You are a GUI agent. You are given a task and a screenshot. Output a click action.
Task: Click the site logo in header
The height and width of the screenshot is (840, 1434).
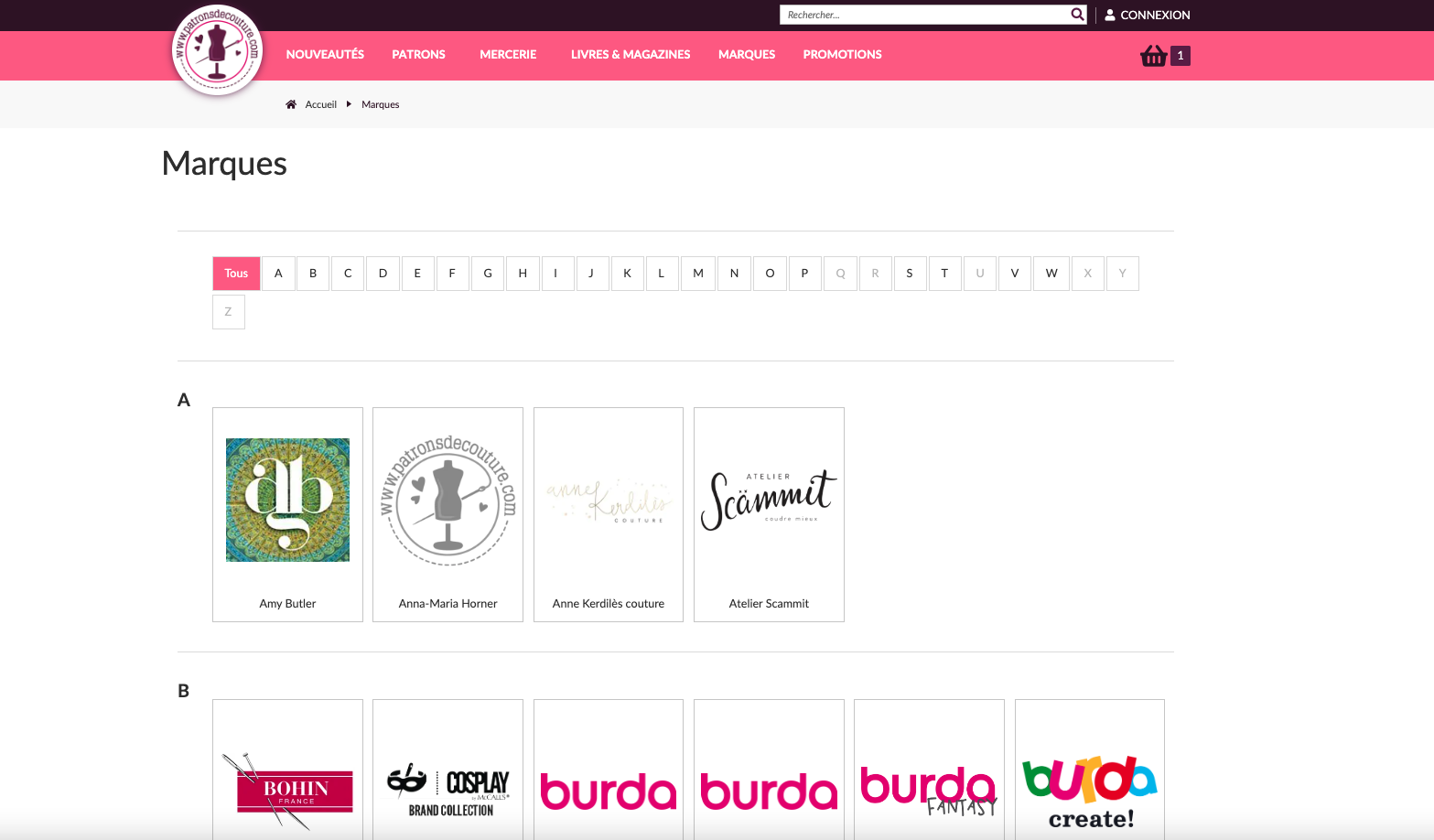pos(218,50)
